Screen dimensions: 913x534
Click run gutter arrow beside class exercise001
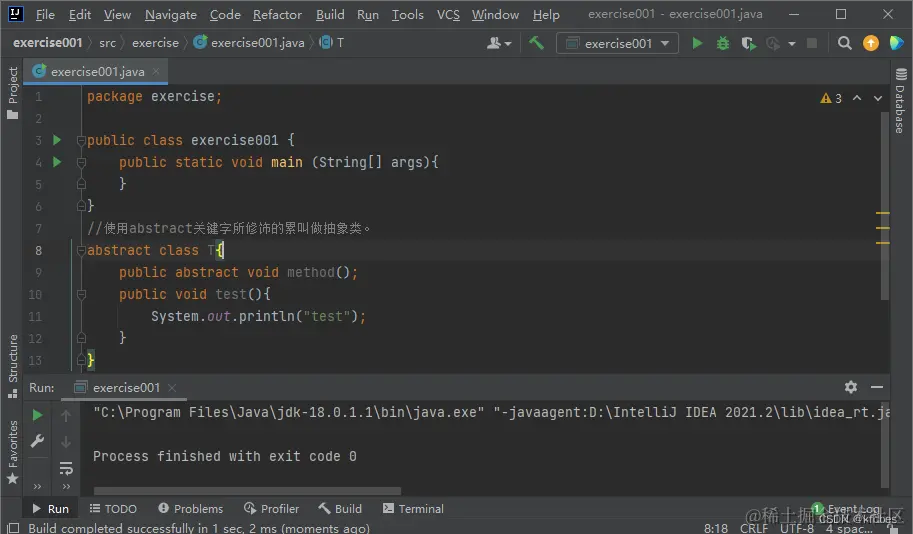coord(57,140)
